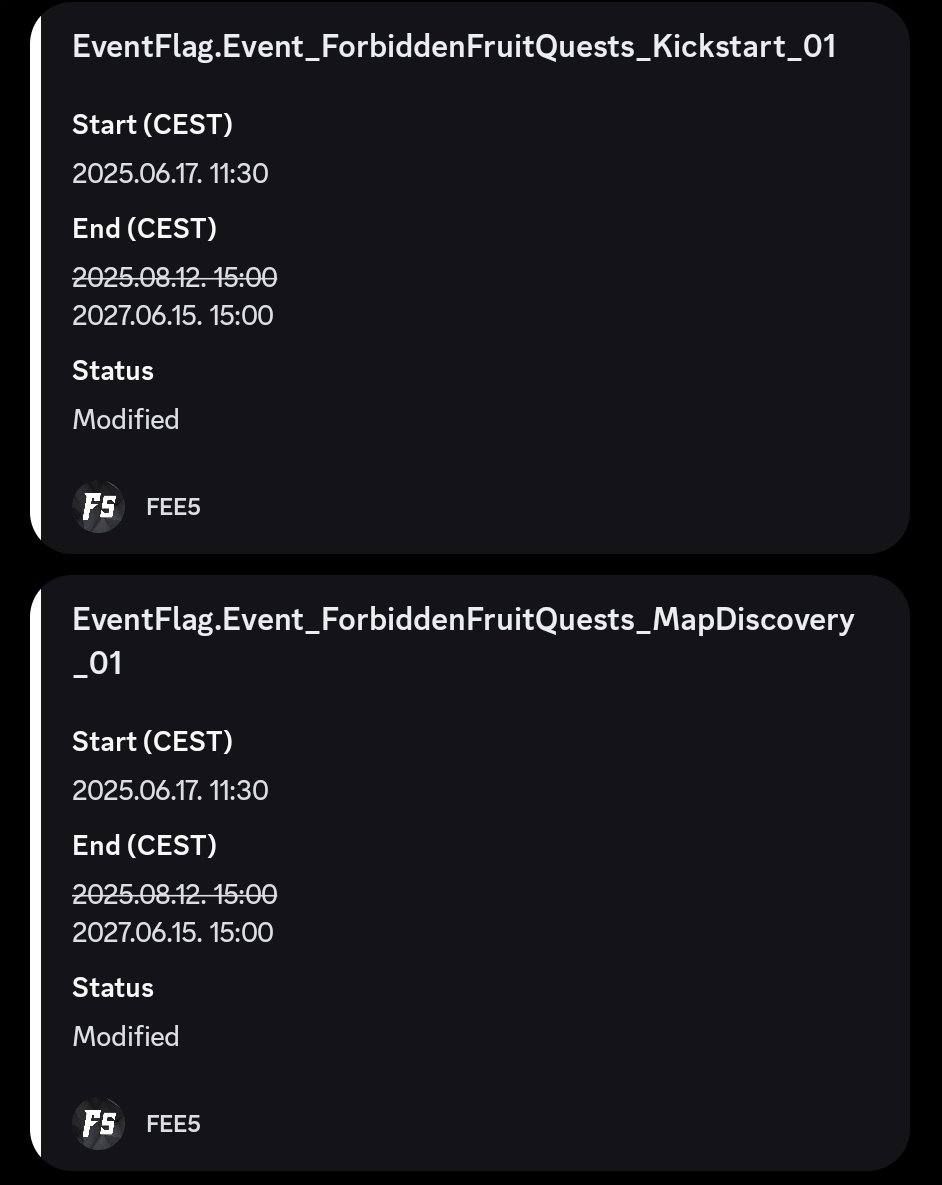Click the FEE5 footer name in the MapDiscovery_01 card
Screen dimensions: 942x1185
coord(173,1124)
